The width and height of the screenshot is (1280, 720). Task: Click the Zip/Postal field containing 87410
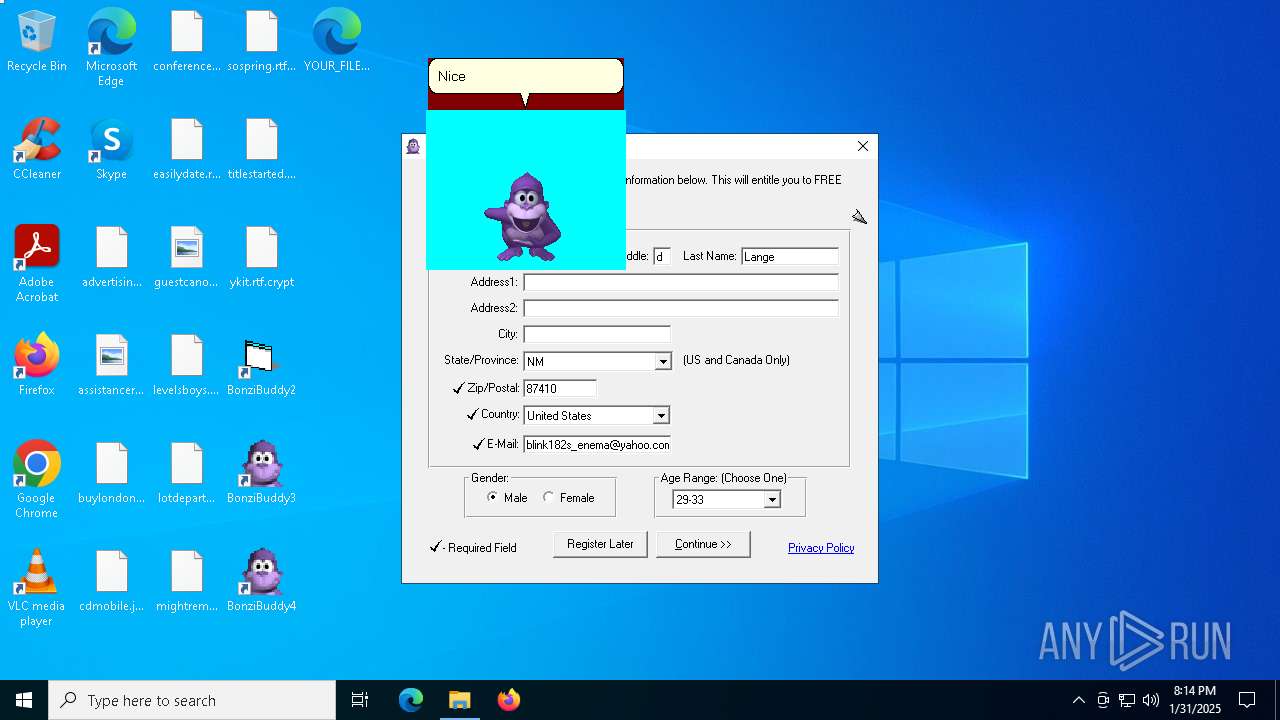click(x=560, y=388)
